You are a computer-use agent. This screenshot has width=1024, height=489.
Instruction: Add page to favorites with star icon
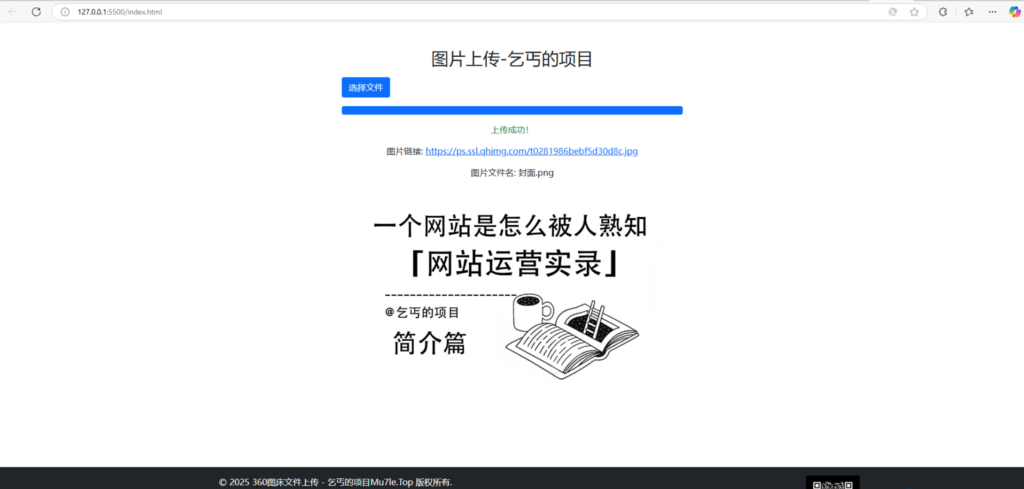point(914,12)
